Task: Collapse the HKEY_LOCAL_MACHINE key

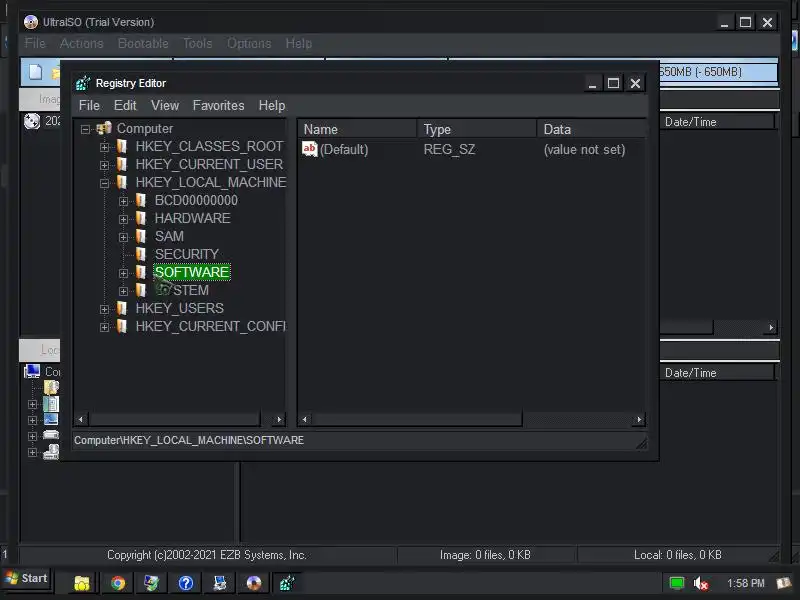Action: tap(104, 183)
